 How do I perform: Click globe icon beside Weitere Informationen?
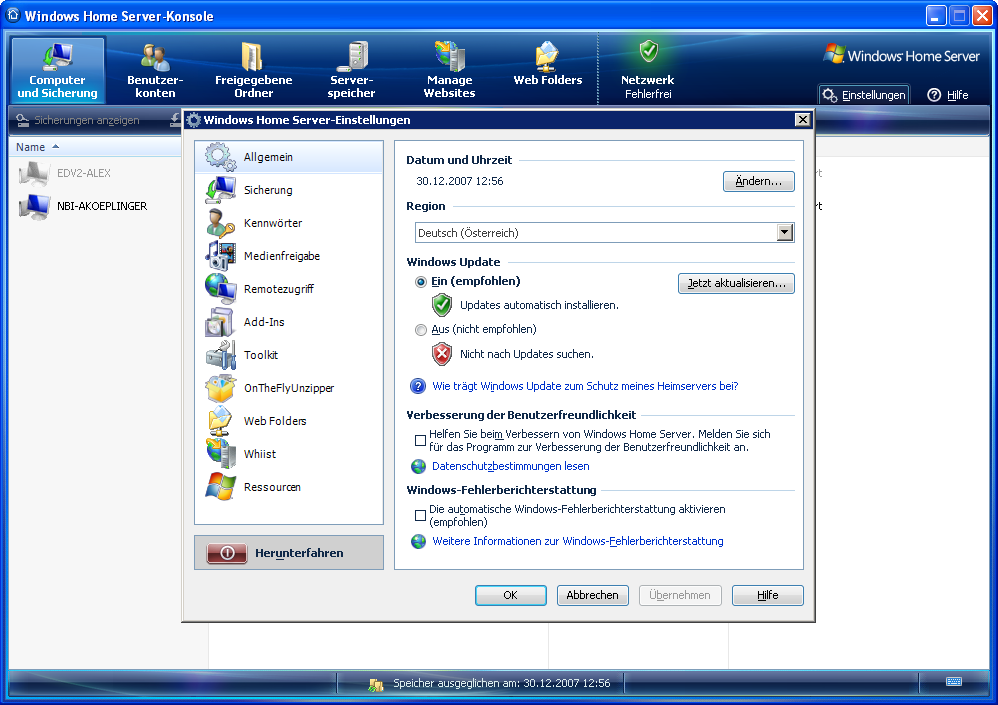tap(418, 541)
